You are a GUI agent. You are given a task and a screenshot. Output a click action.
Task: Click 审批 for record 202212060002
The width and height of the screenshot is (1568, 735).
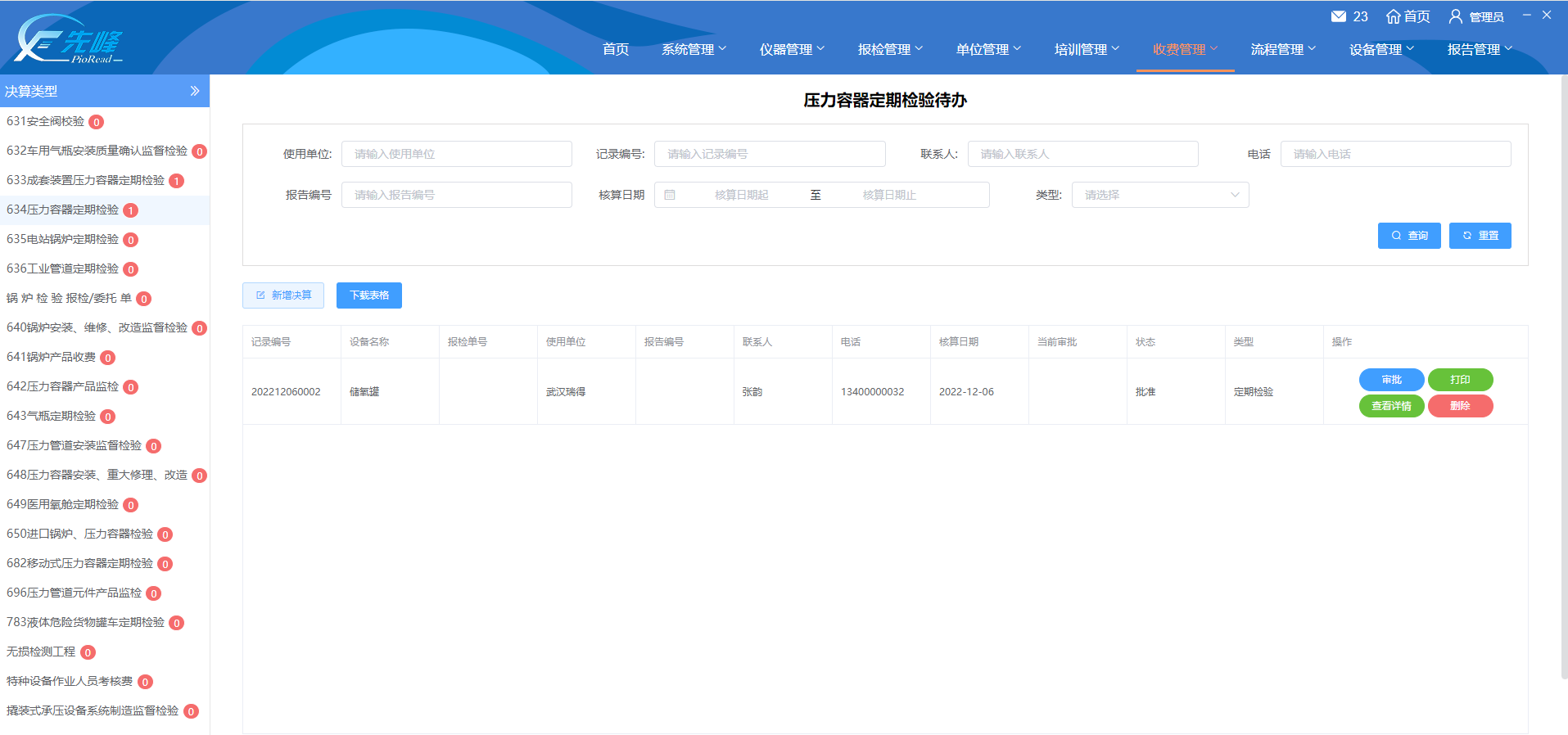tap(1392, 380)
